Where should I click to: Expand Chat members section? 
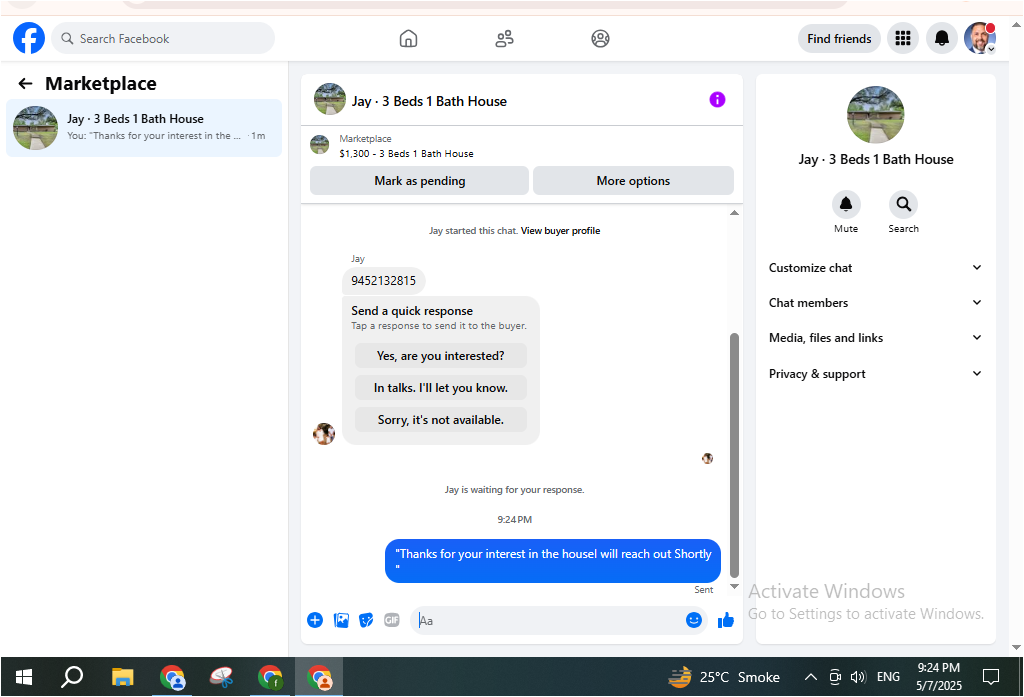tap(875, 302)
